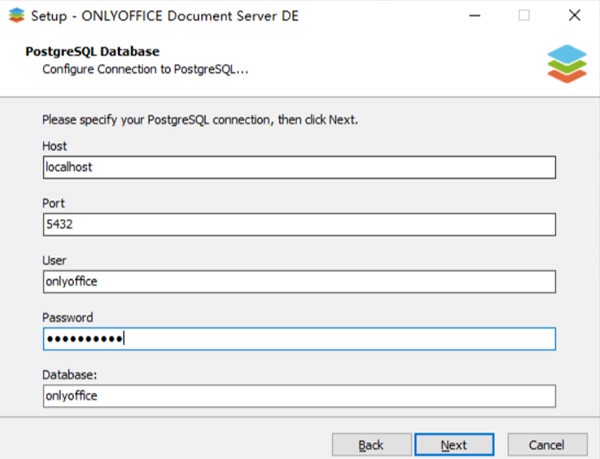
Task: Click the User label text
Action: [54, 260]
